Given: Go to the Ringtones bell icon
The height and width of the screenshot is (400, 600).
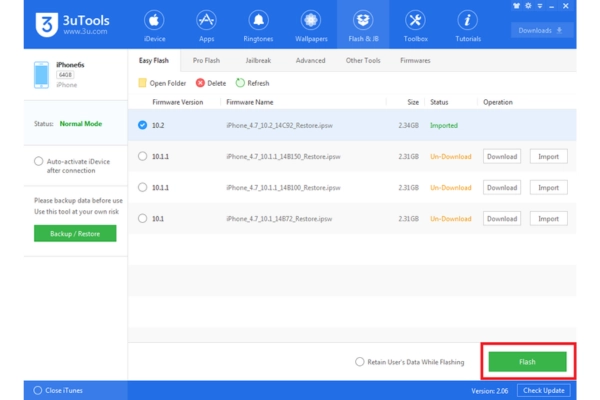Looking at the screenshot, I should [x=258, y=21].
